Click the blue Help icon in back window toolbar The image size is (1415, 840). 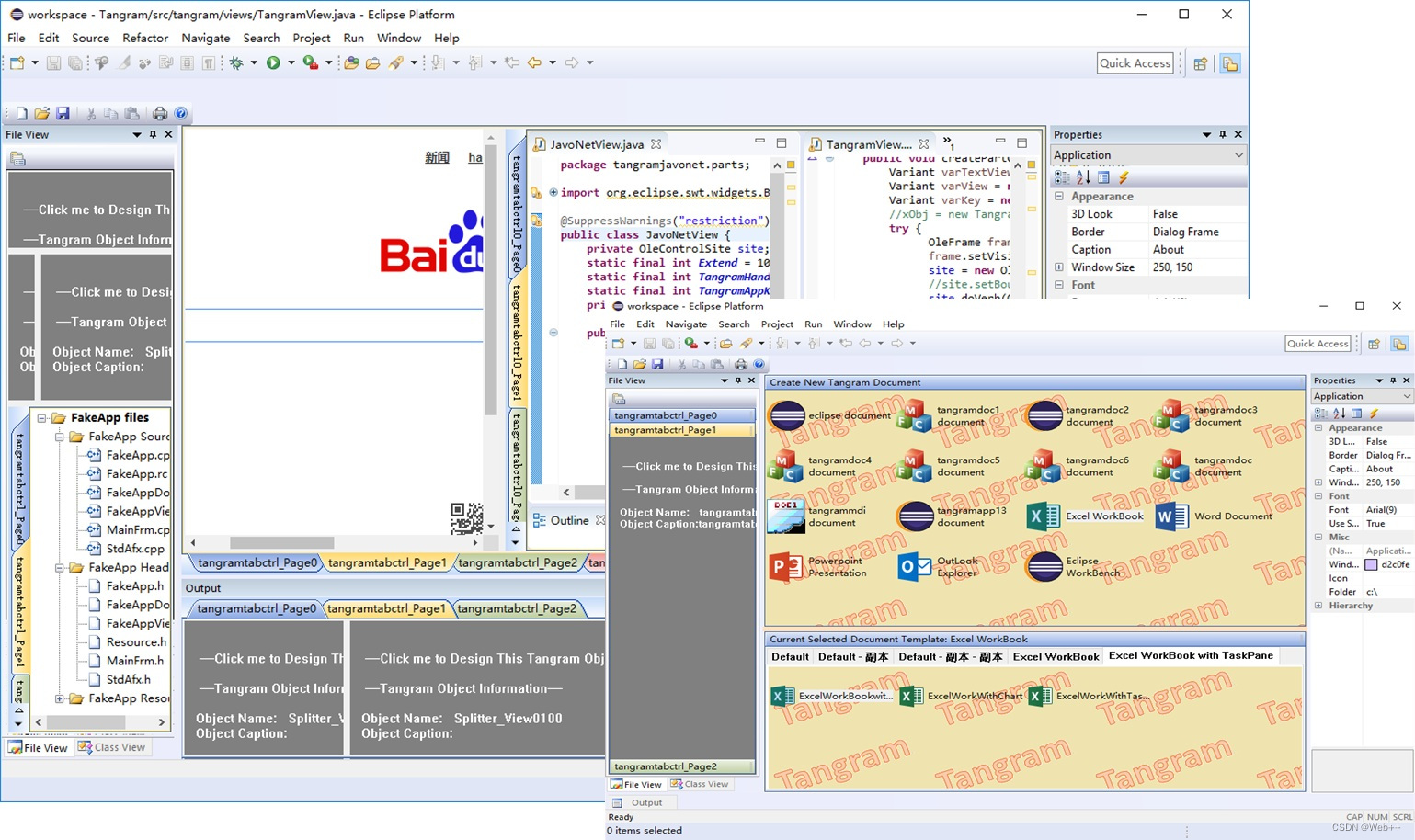click(x=181, y=113)
